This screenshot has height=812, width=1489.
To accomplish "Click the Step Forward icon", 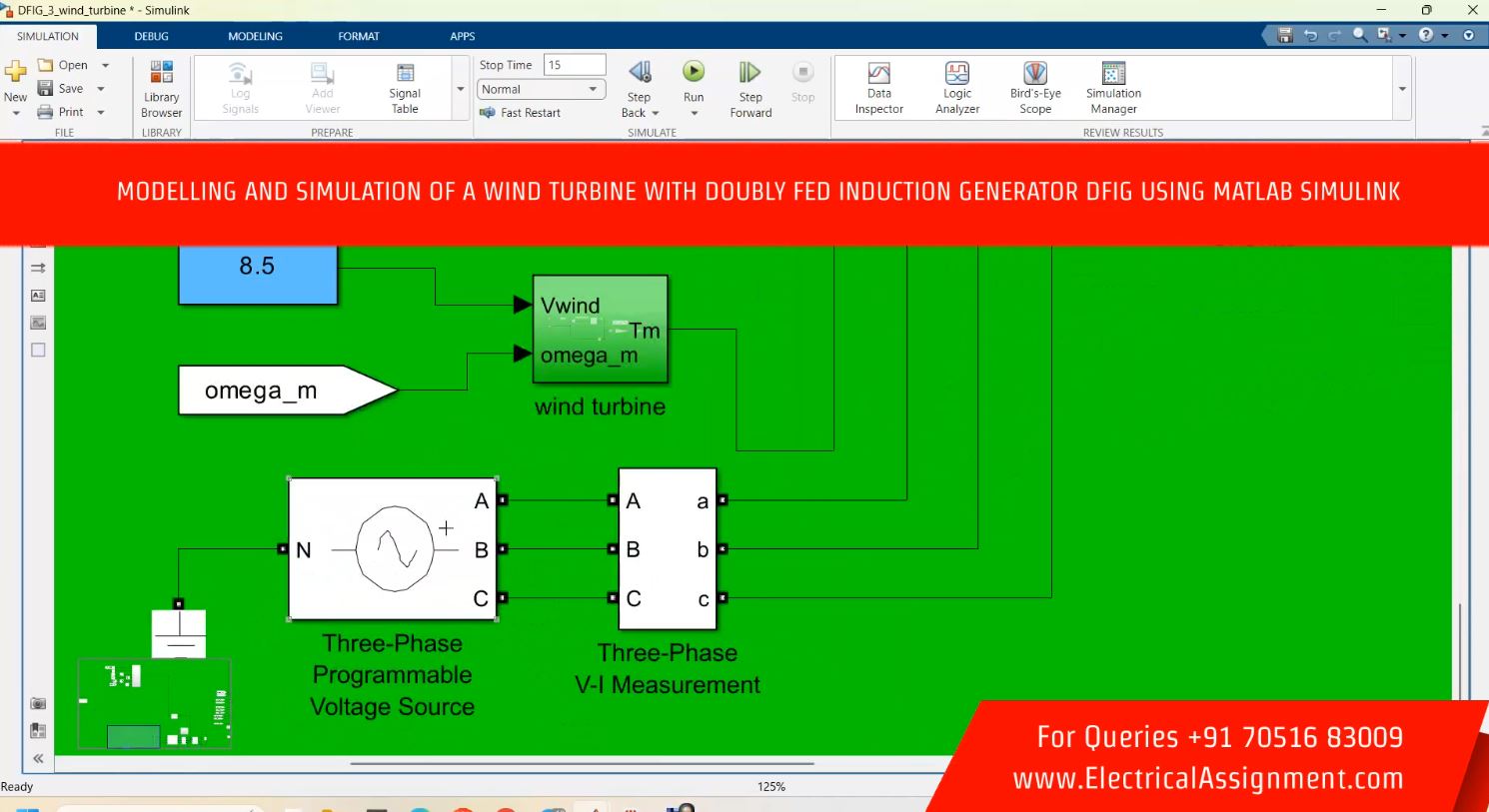I will (750, 73).
